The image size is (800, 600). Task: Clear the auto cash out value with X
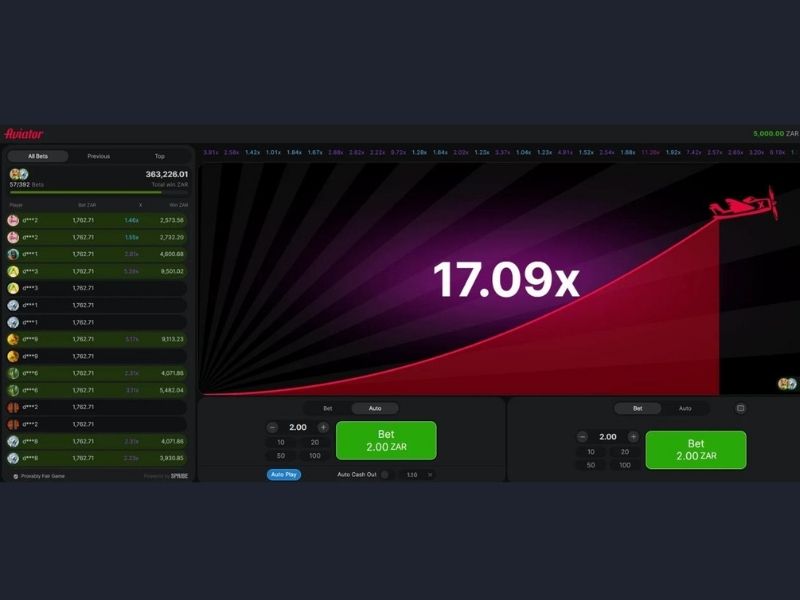click(430, 474)
